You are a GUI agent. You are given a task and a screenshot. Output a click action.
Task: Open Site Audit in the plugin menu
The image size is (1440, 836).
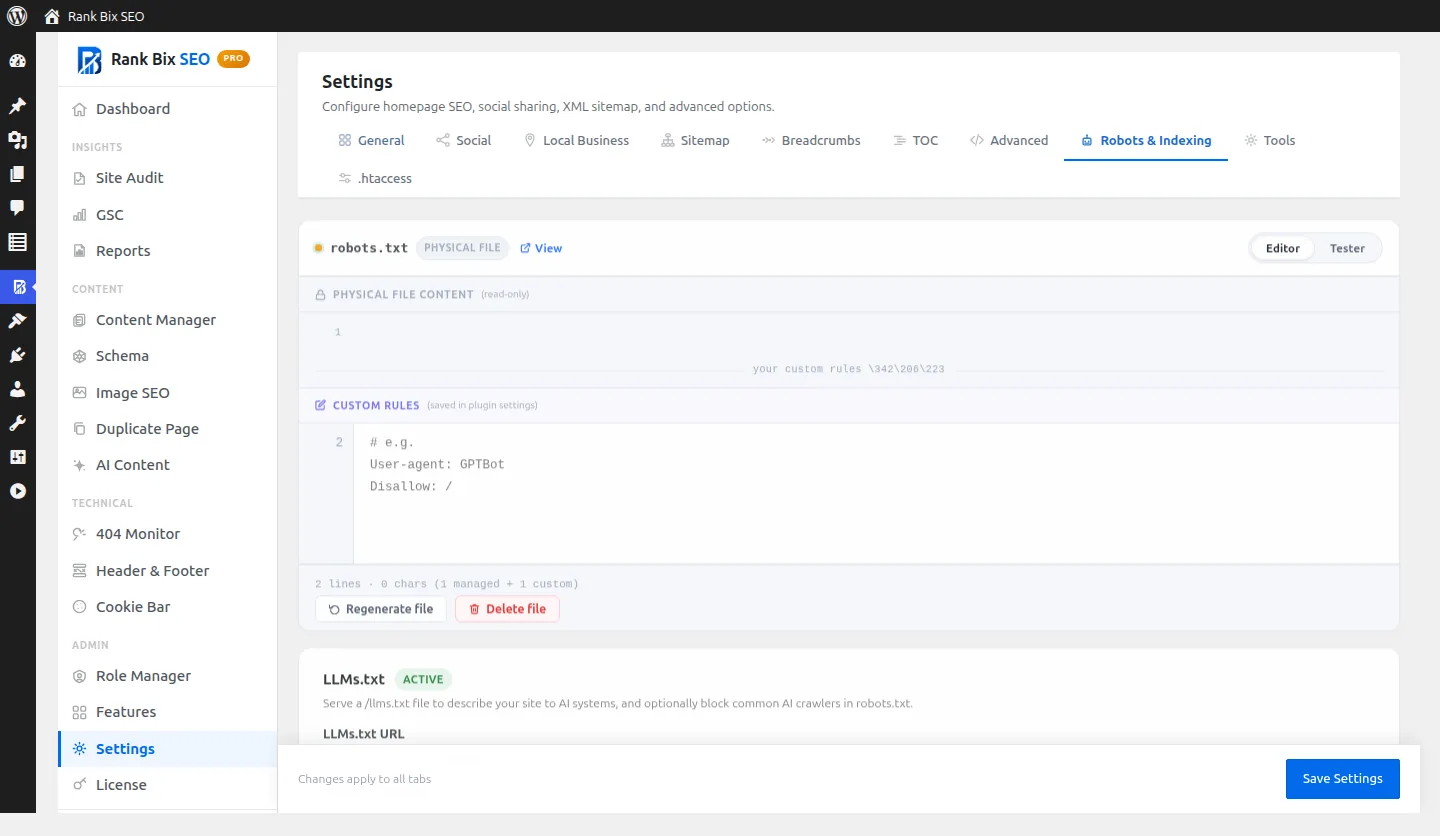click(167, 178)
